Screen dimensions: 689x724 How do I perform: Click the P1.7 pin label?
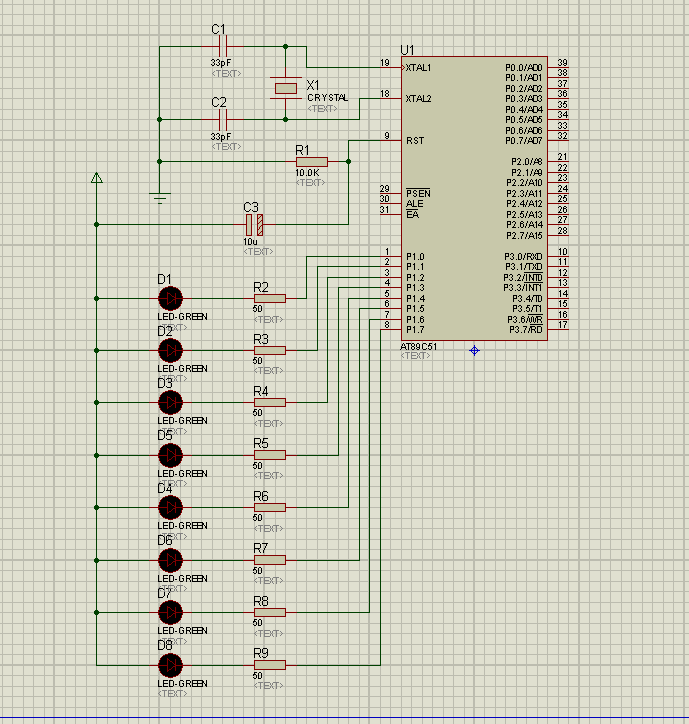tap(415, 330)
